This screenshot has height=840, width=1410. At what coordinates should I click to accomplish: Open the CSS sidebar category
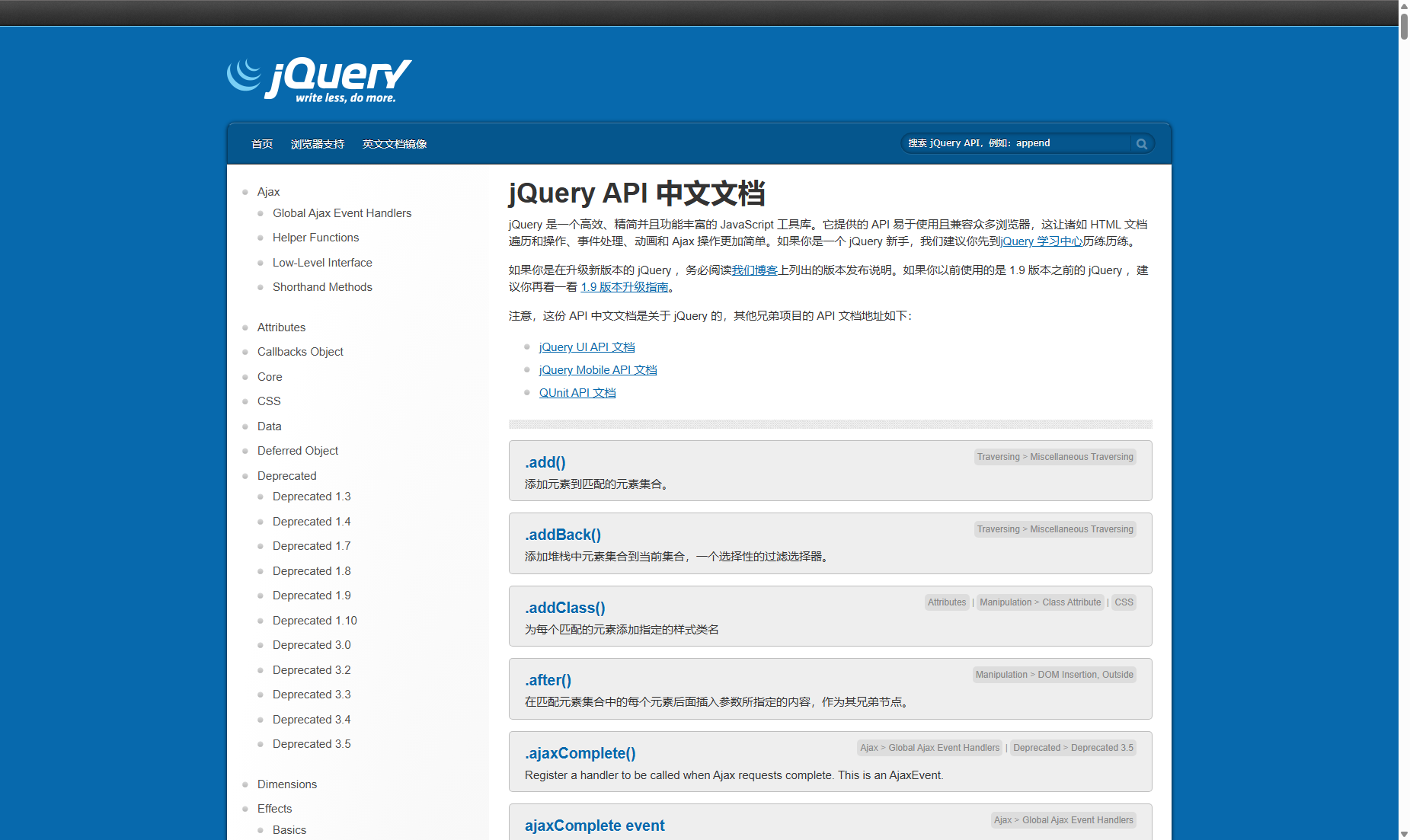click(x=269, y=401)
